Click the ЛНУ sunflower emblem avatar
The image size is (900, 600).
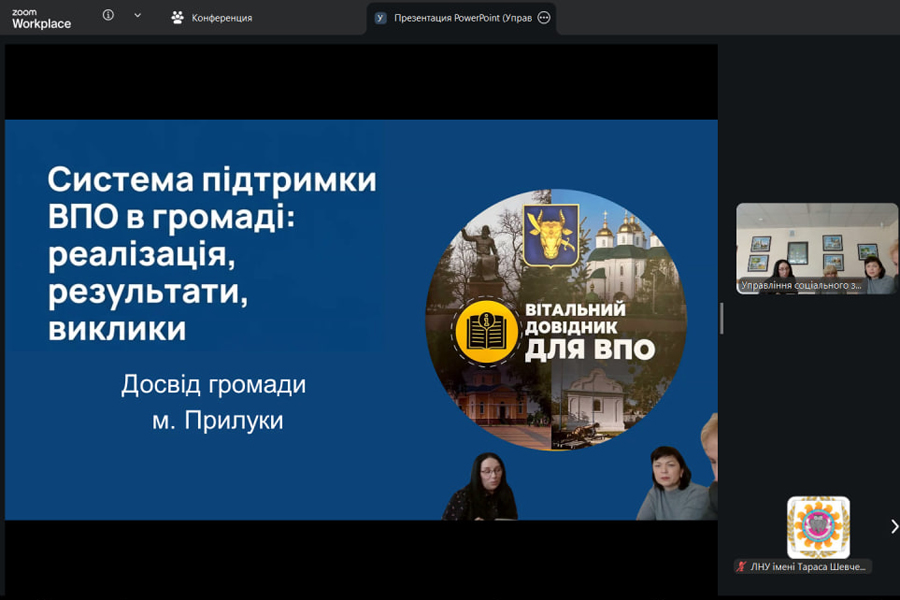pos(818,527)
